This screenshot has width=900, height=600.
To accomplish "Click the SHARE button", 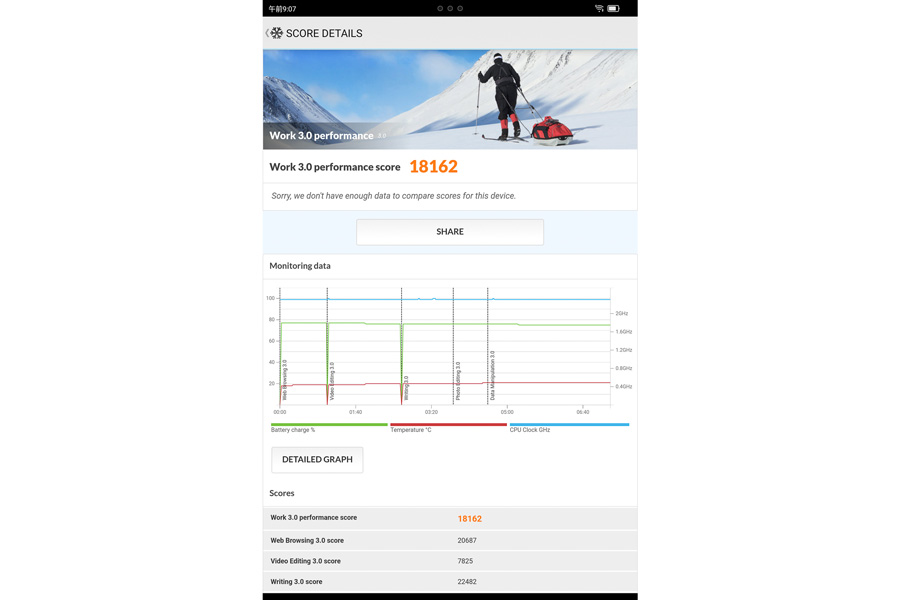I will pyautogui.click(x=450, y=232).
